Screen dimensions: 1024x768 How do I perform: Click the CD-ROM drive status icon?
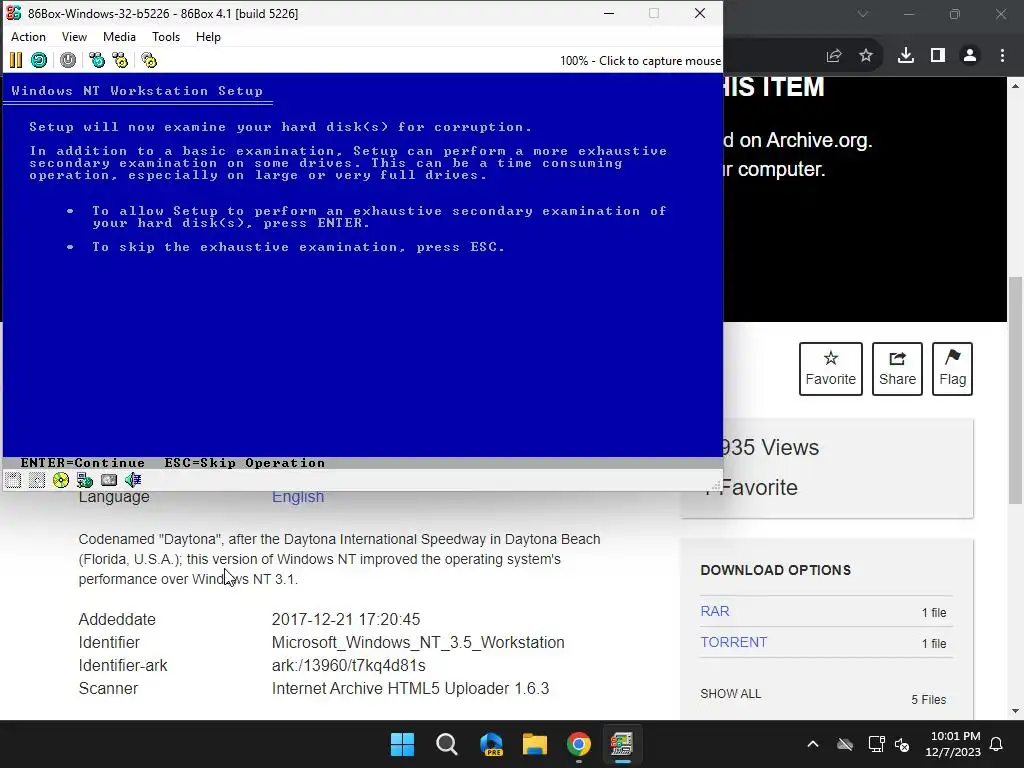pos(61,481)
